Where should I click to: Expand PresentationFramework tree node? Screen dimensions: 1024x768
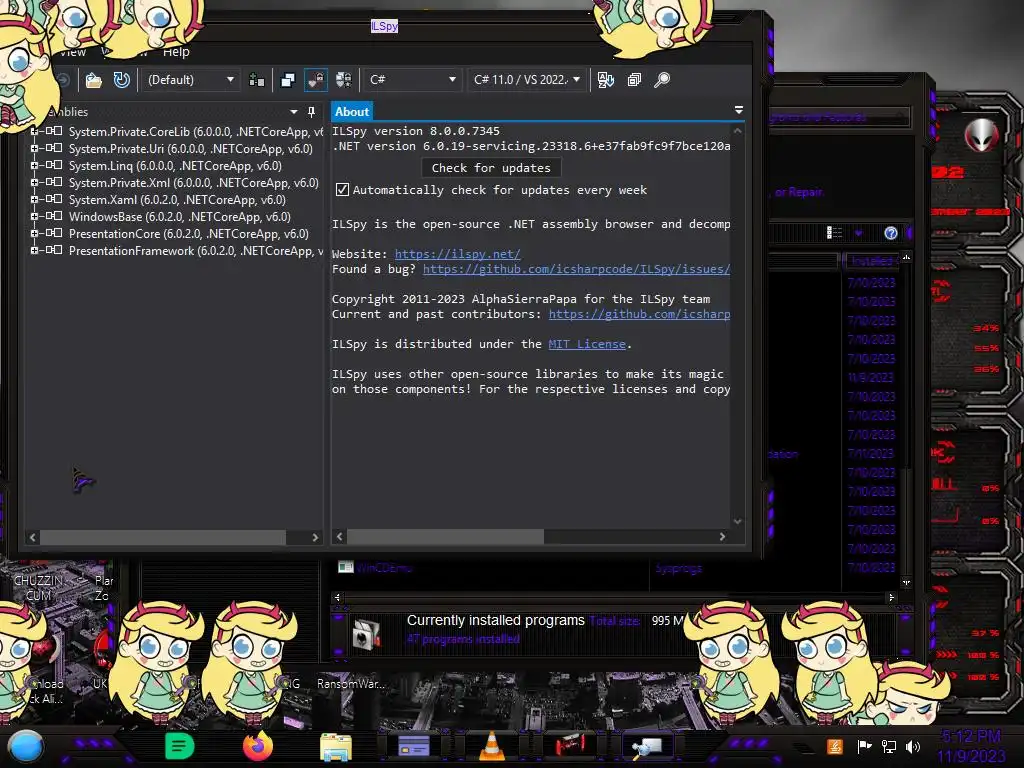[x=34, y=250]
